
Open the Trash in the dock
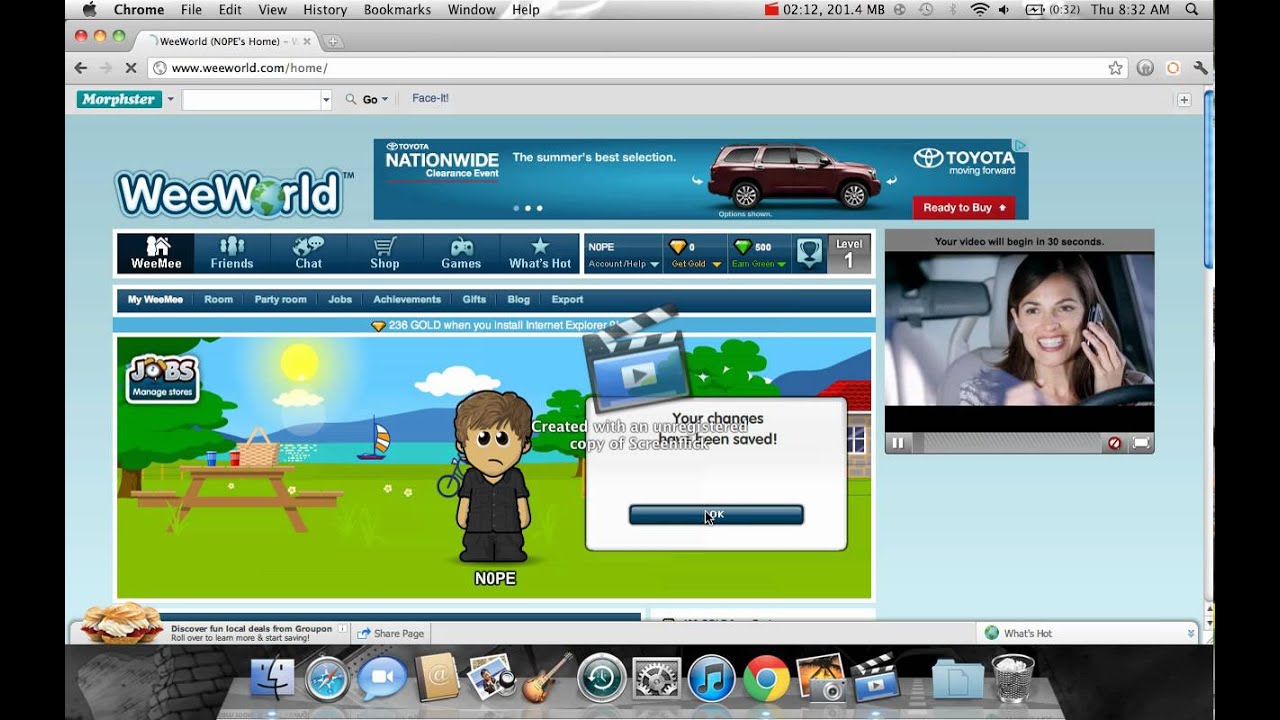coord(1013,678)
